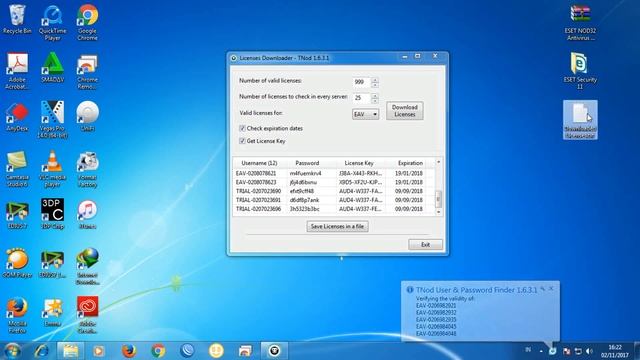Click the Number of valid licenses field

pos(361,82)
